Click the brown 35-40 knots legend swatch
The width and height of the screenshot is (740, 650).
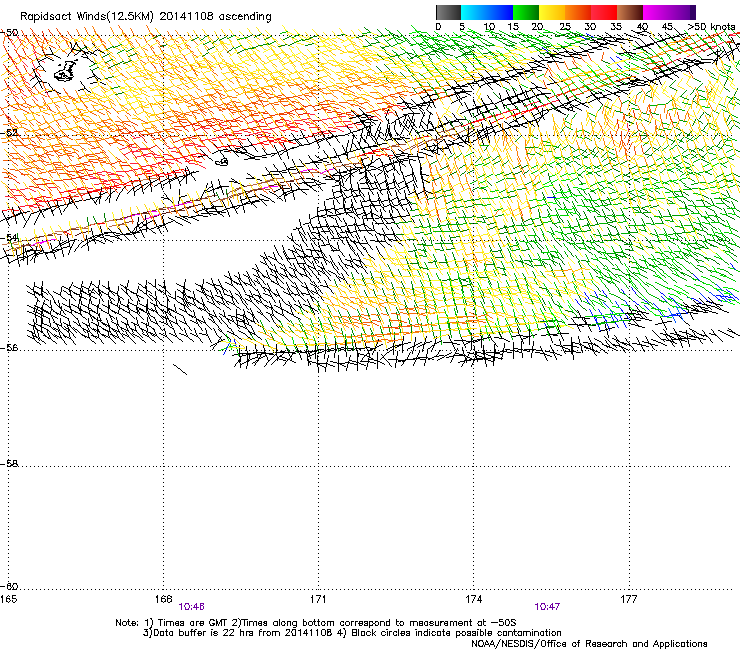coord(630,12)
